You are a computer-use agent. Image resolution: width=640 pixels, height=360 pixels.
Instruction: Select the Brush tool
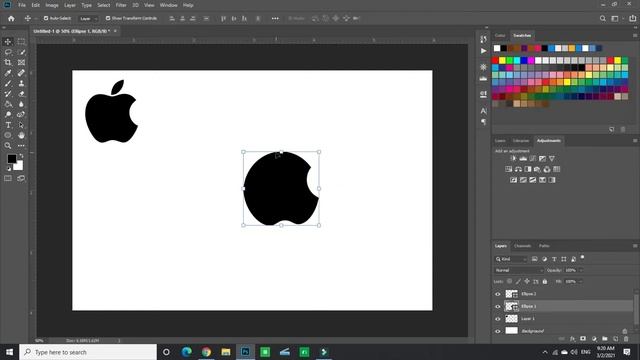point(8,83)
